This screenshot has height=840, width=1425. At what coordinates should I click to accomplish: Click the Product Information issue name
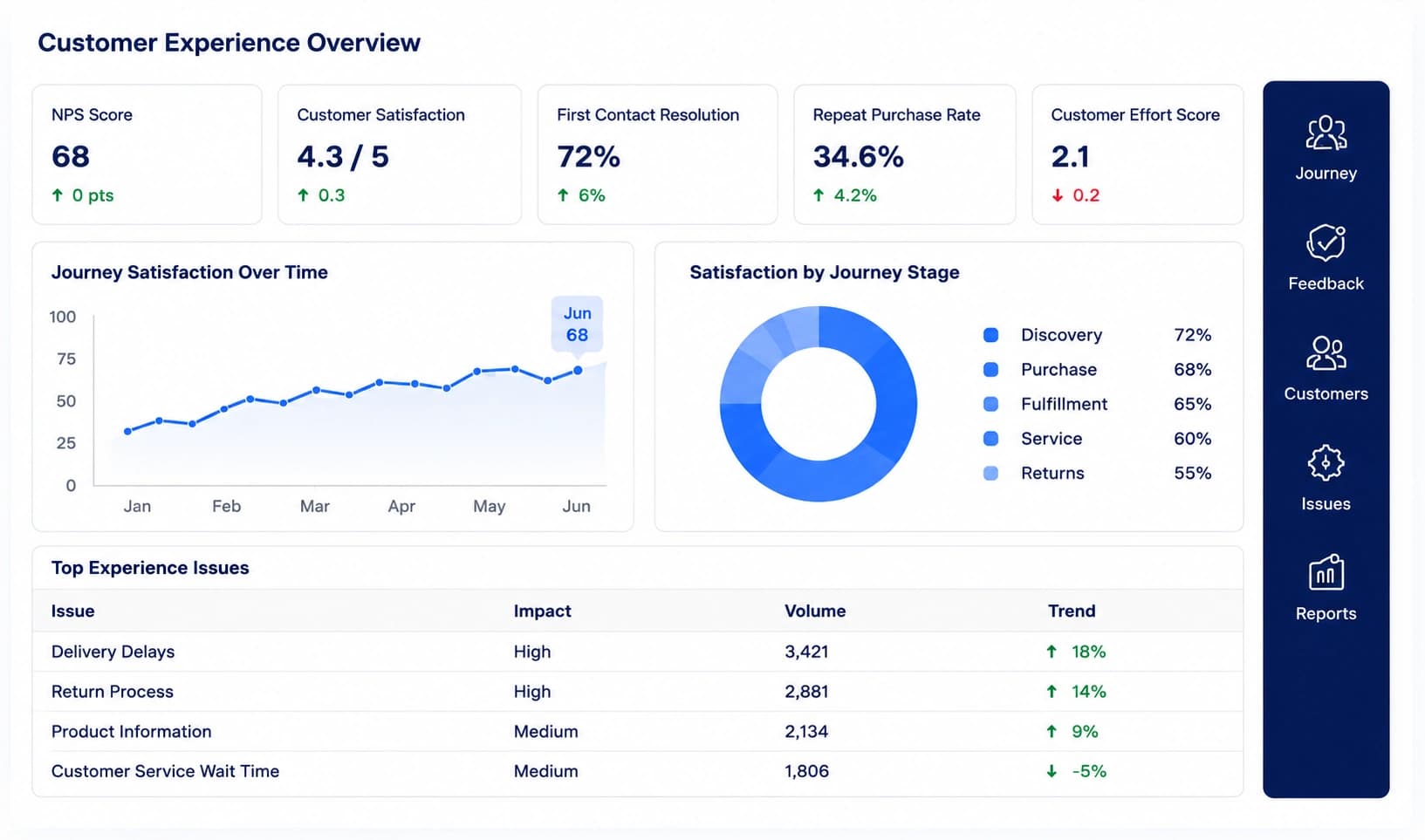(132, 732)
